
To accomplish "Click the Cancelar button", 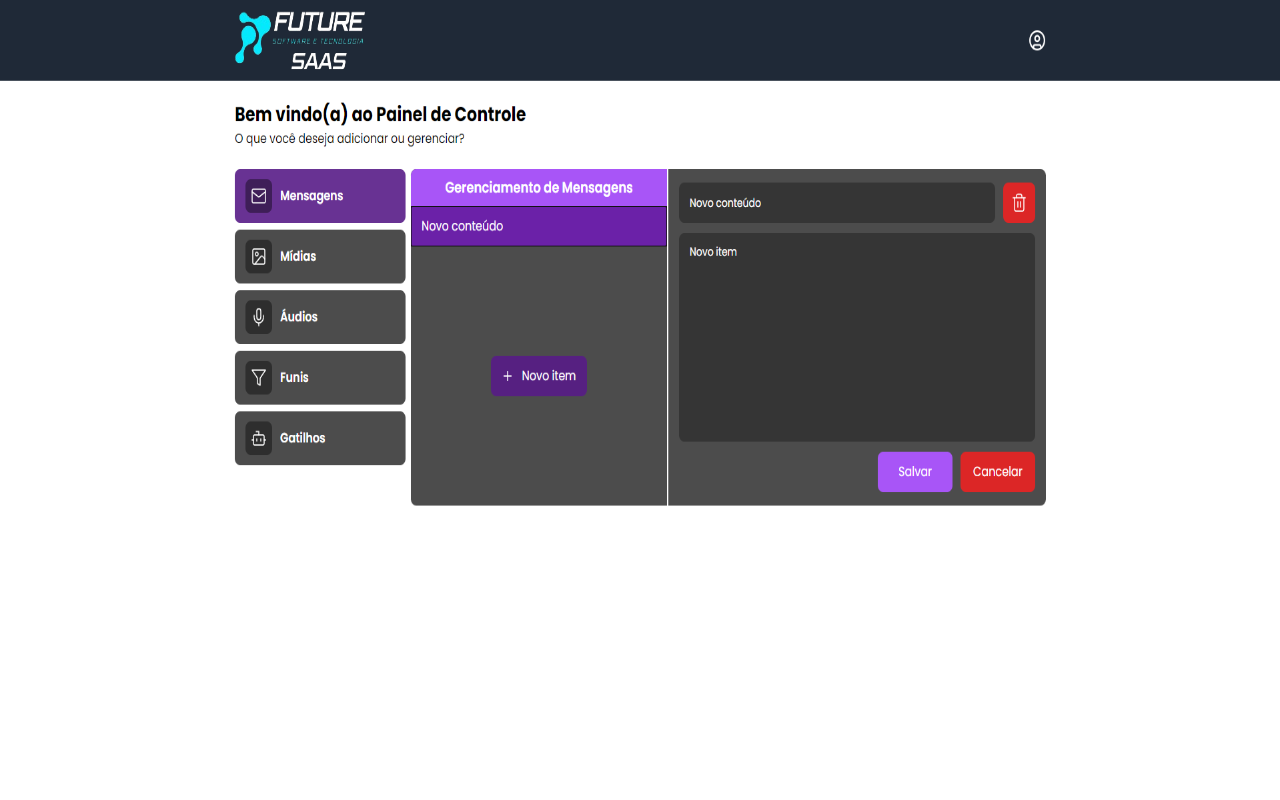I will pyautogui.click(x=998, y=472).
